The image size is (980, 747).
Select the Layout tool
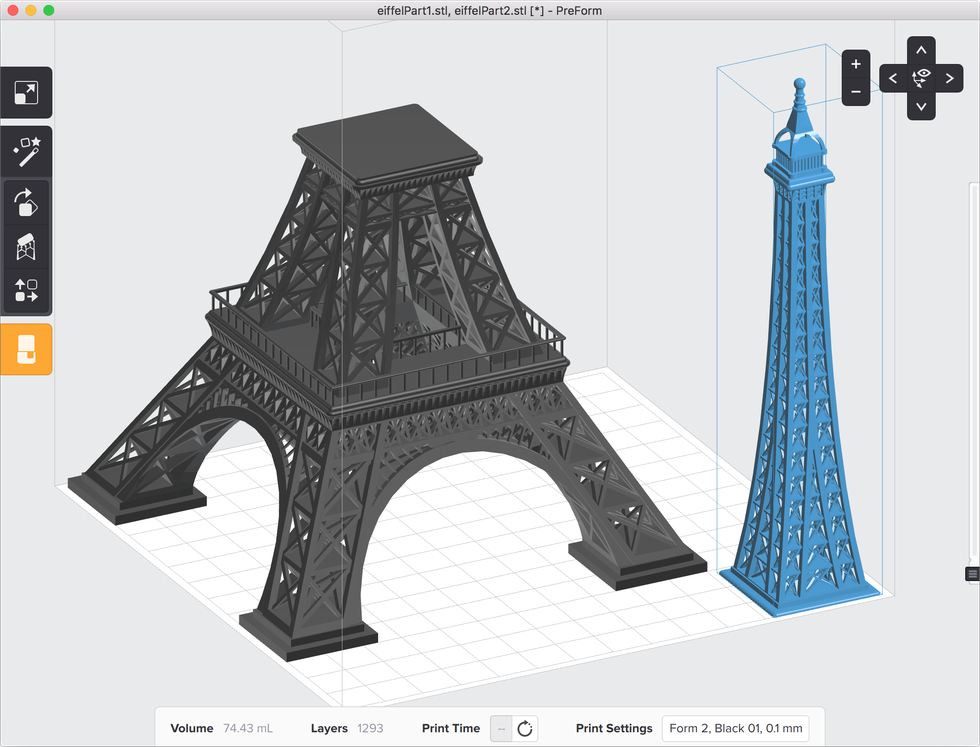click(x=26, y=291)
